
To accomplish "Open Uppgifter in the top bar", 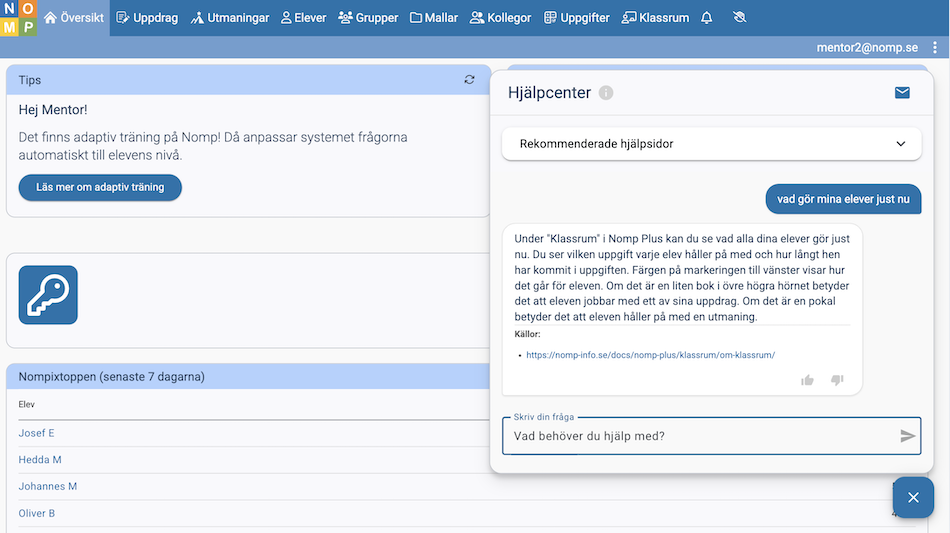I will 577,18.
